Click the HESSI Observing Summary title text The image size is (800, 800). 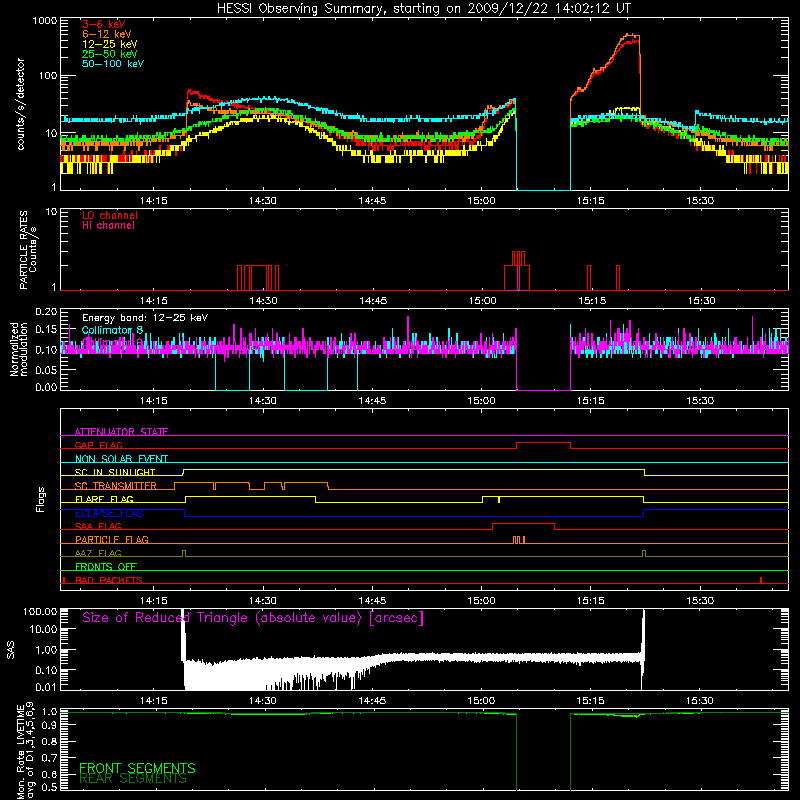pyautogui.click(x=424, y=8)
